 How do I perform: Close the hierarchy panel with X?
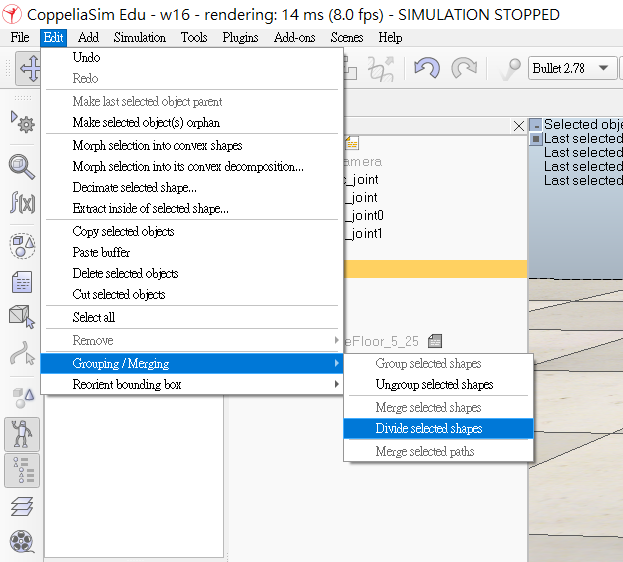click(519, 126)
